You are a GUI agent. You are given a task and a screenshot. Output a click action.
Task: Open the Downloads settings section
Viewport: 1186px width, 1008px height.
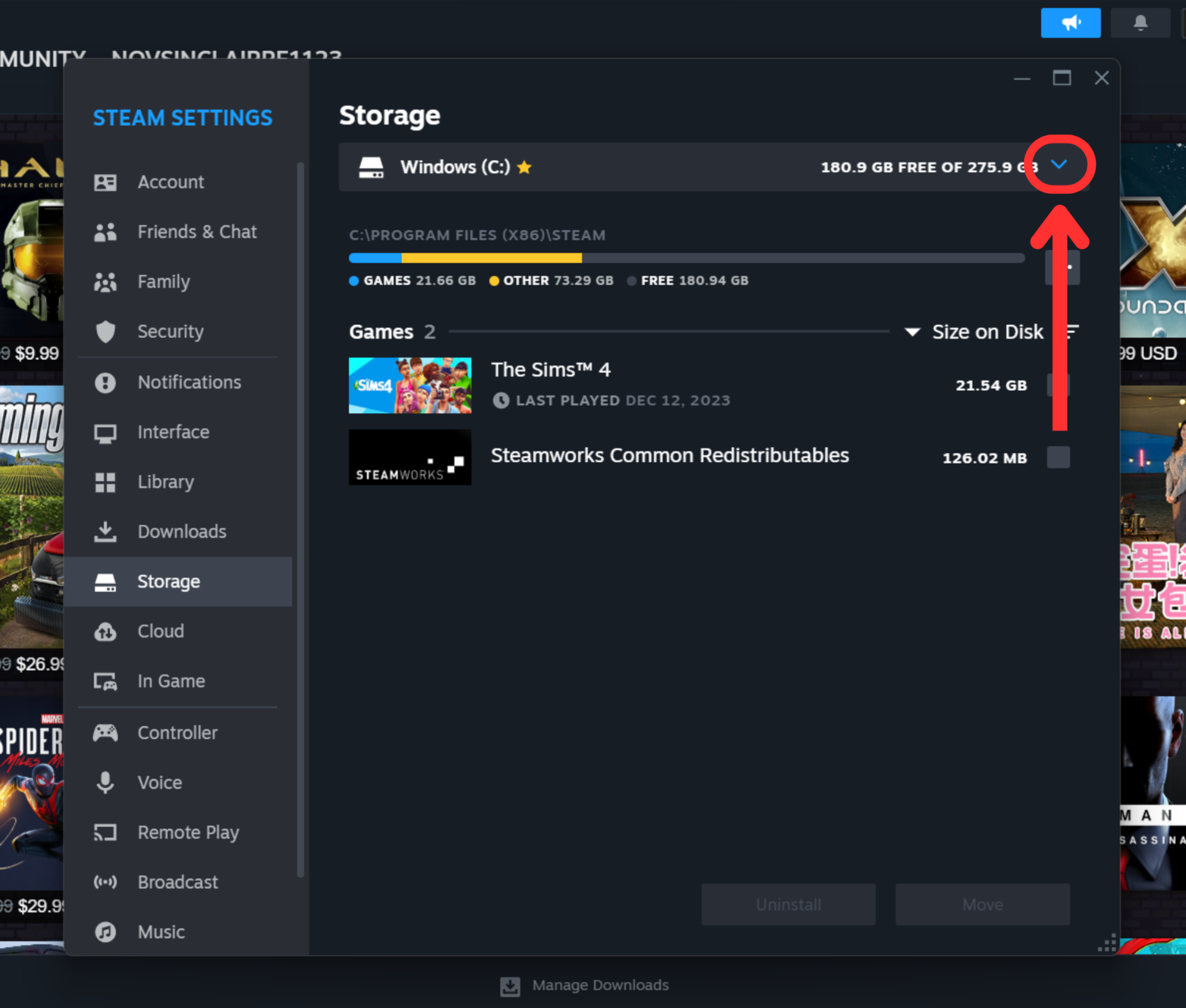(x=181, y=532)
